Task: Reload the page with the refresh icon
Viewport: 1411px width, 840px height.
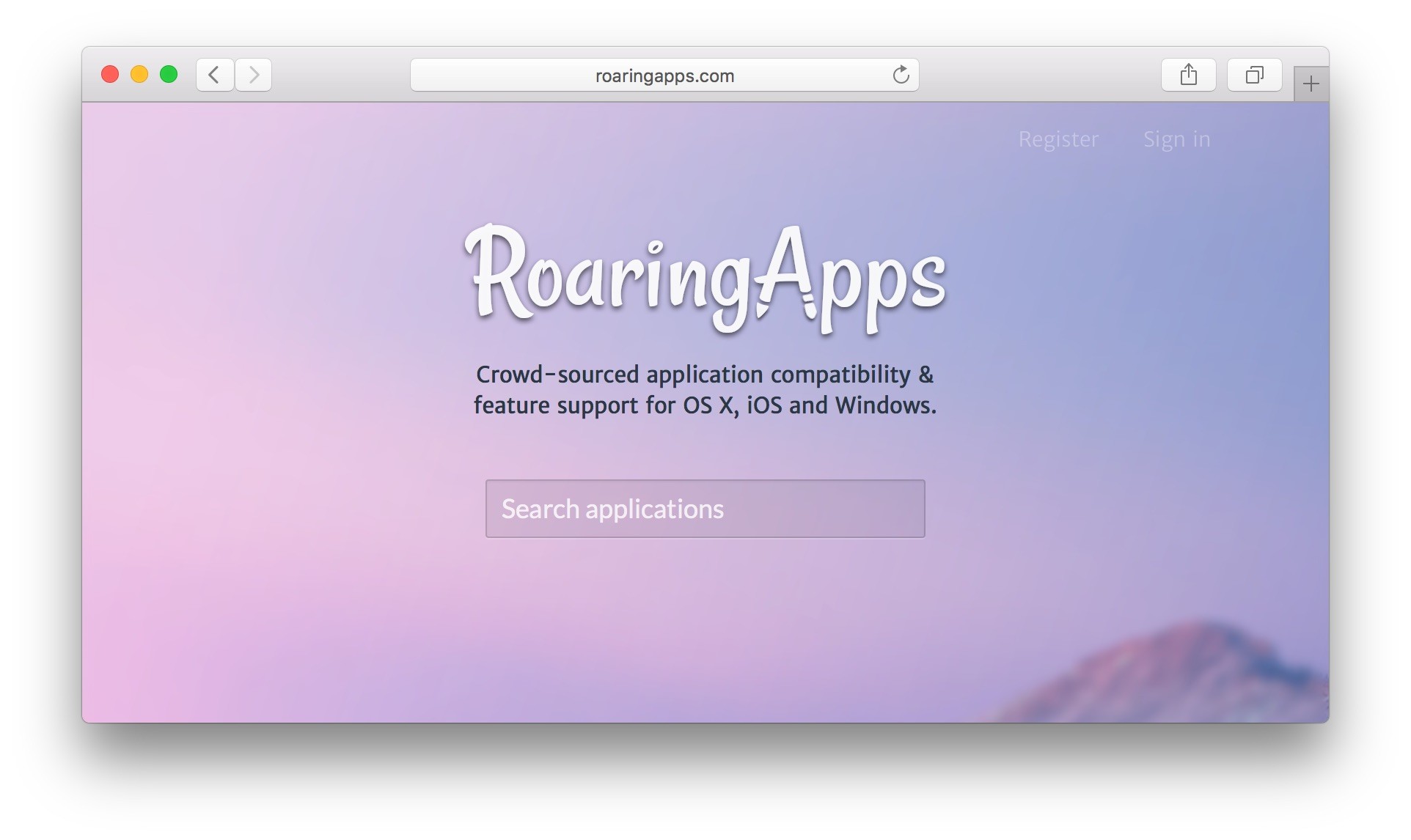Action: tap(901, 75)
